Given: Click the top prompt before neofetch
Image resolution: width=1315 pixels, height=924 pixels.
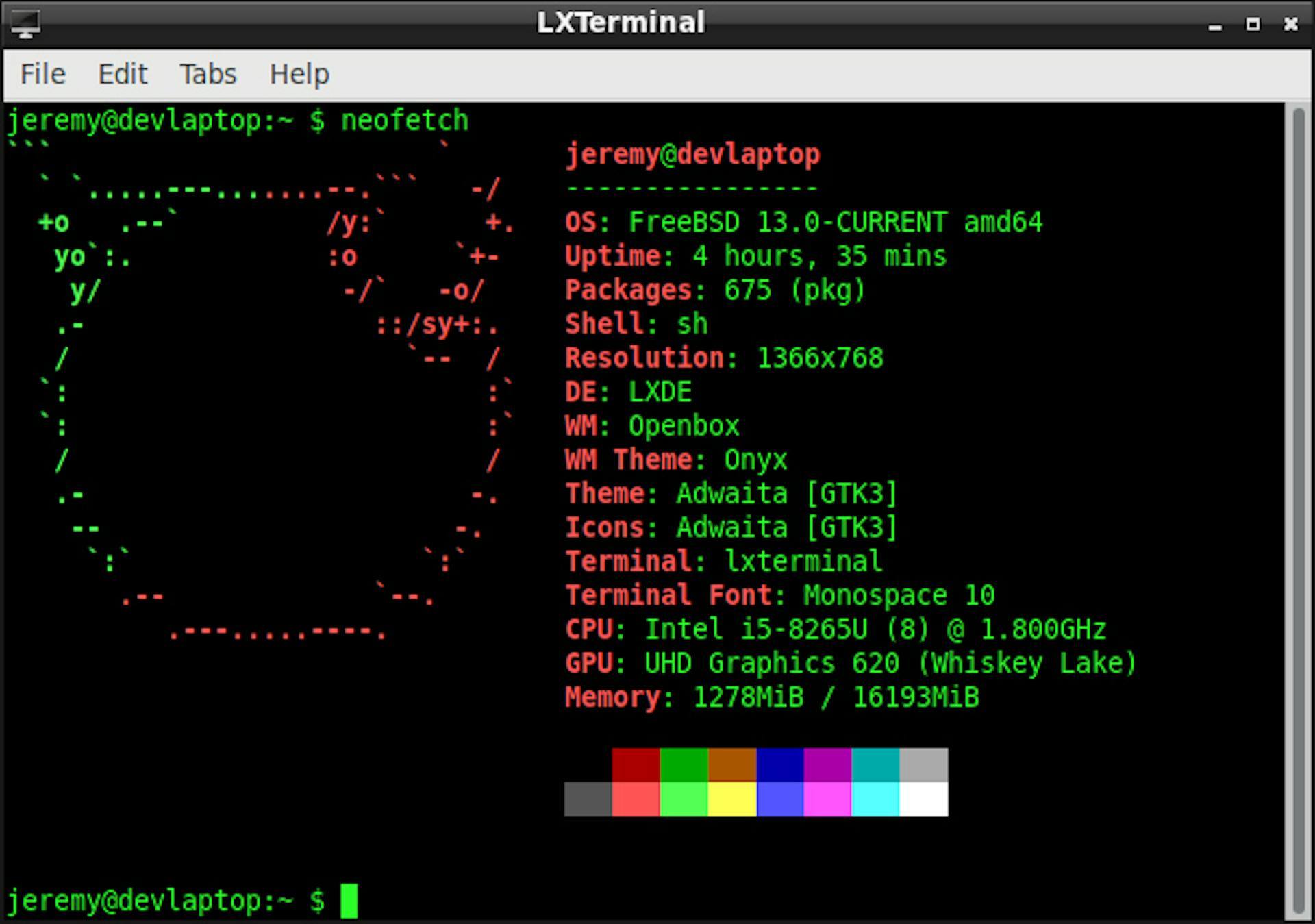Looking at the screenshot, I should (166, 121).
